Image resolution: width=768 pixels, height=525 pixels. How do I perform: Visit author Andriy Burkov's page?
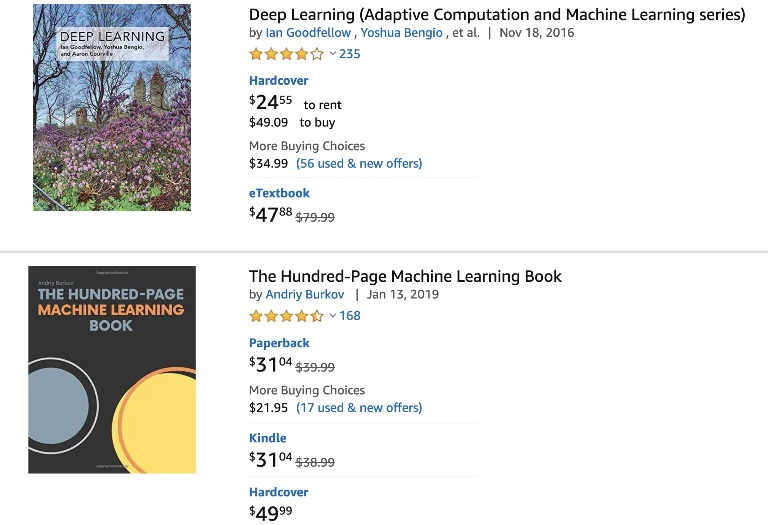click(305, 295)
